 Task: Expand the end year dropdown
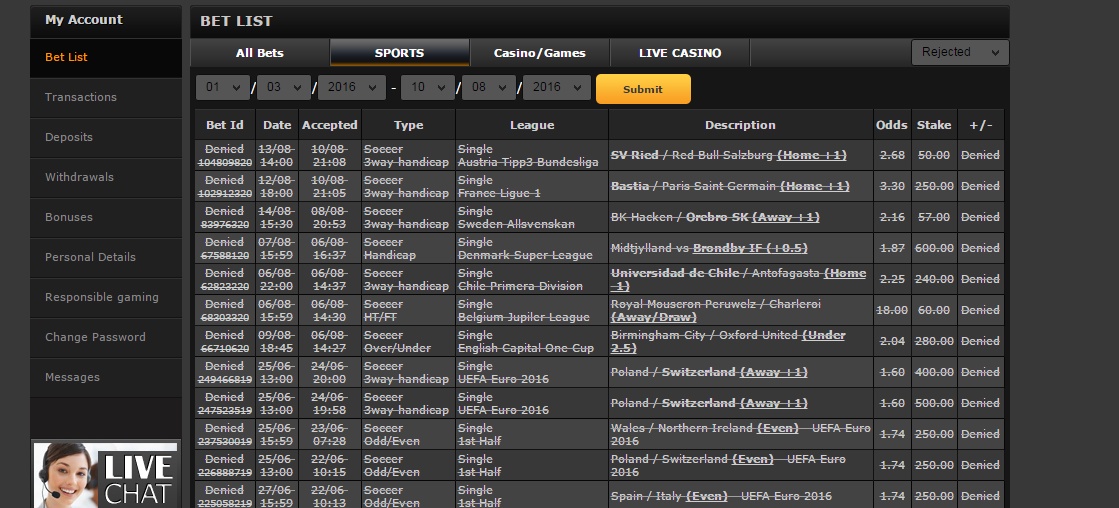pyautogui.click(x=557, y=87)
